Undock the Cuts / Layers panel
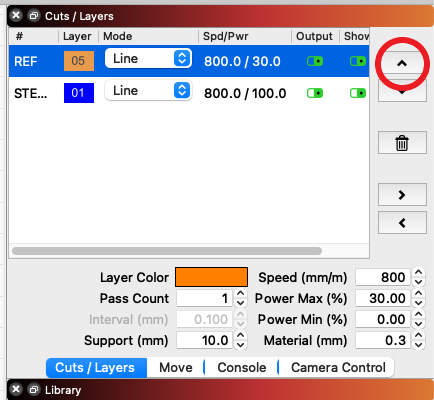 [34, 16]
